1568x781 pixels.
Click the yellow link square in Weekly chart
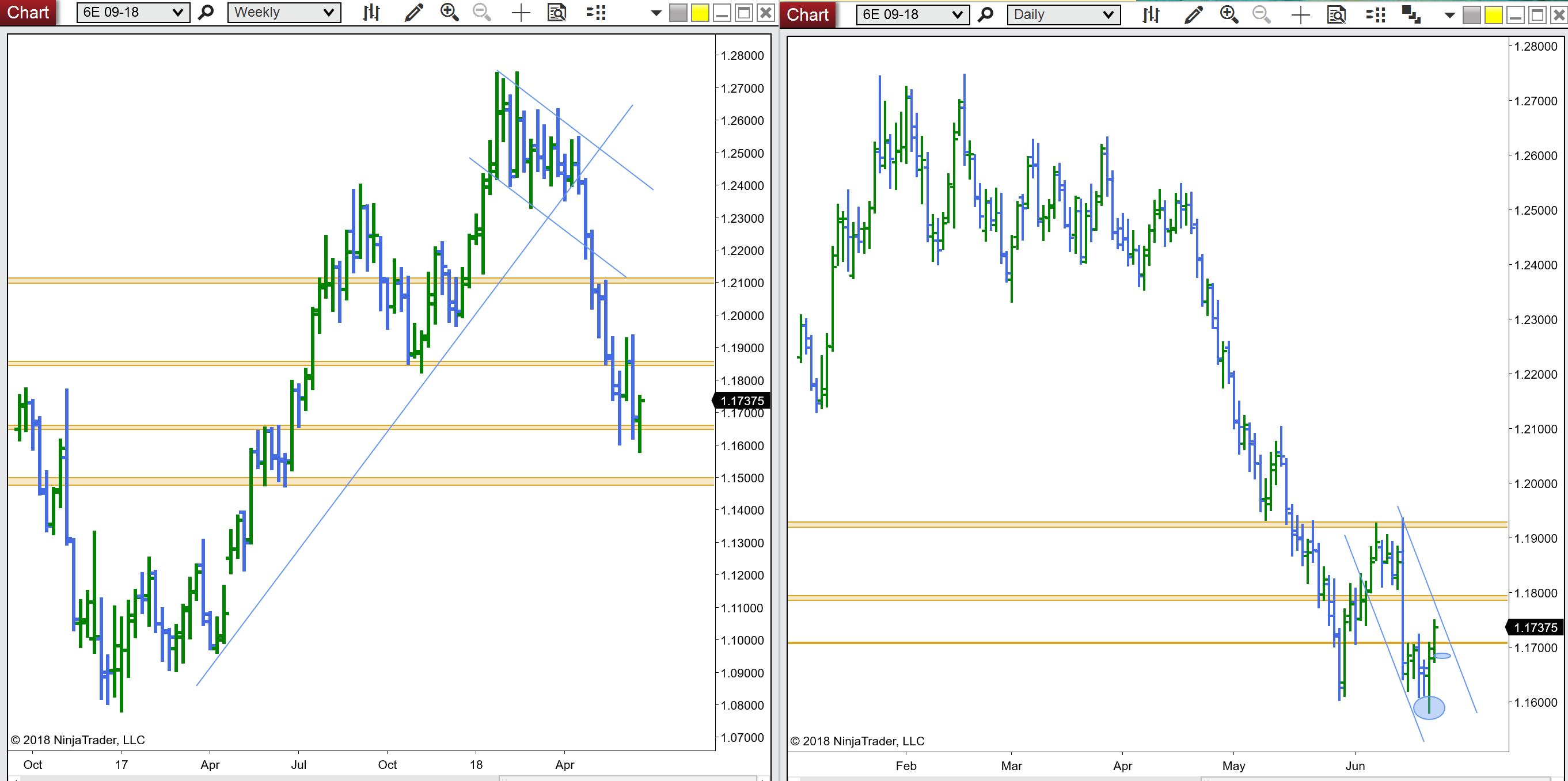pyautogui.click(x=700, y=13)
